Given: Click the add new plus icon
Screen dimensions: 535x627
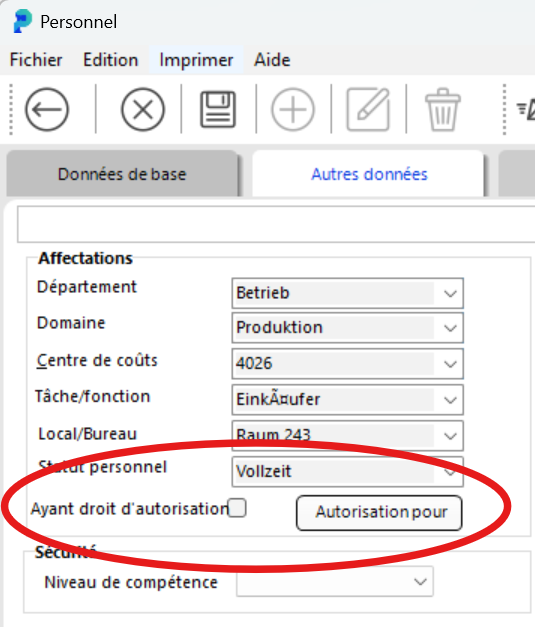Looking at the screenshot, I should coord(293,109).
